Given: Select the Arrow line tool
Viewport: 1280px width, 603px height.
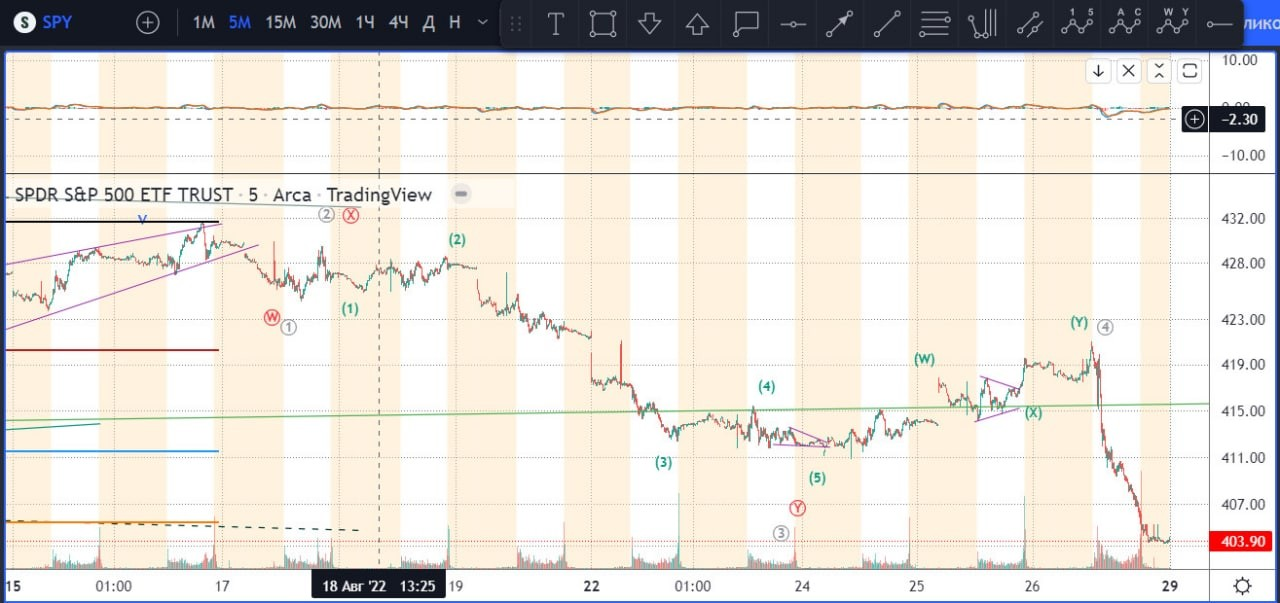Looking at the screenshot, I should 839,23.
